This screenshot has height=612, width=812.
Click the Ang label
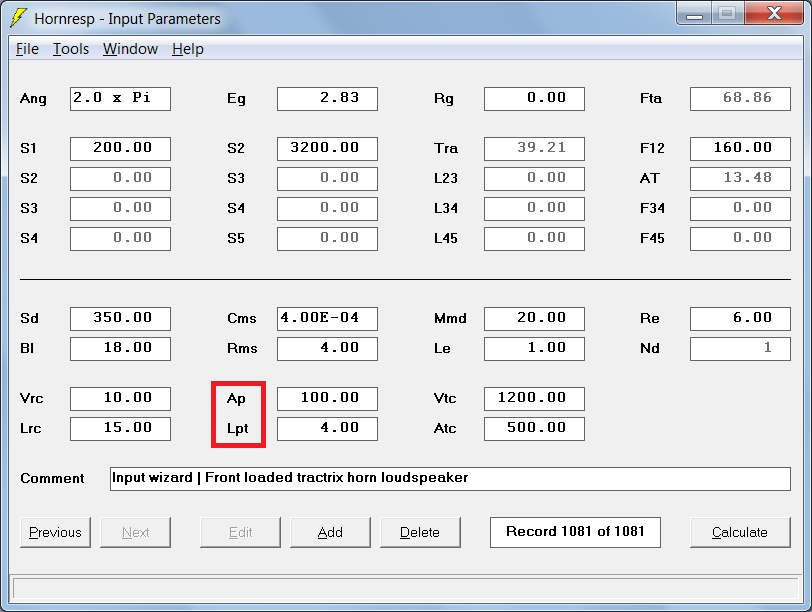33,99
